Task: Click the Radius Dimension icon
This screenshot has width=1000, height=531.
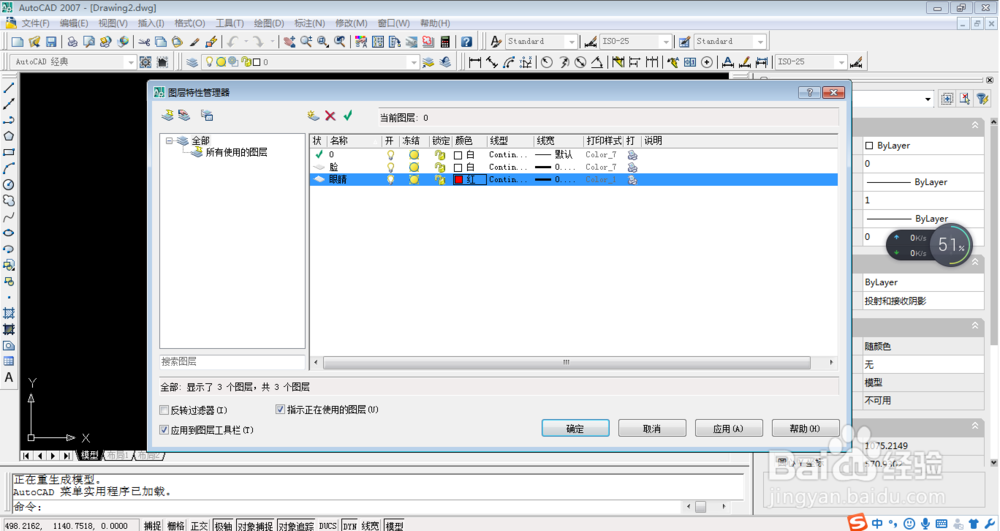Action: coord(547,62)
